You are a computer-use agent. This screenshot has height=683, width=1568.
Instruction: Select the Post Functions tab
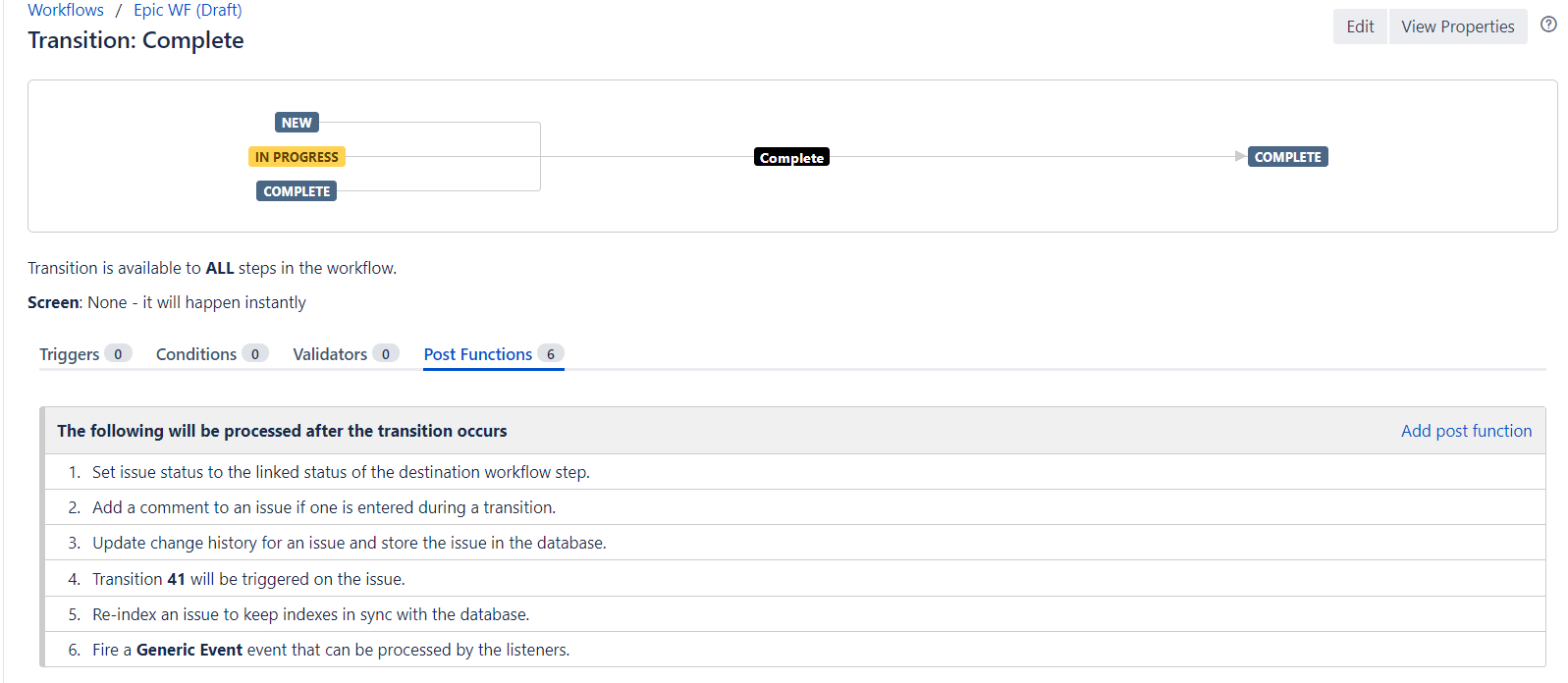(494, 354)
